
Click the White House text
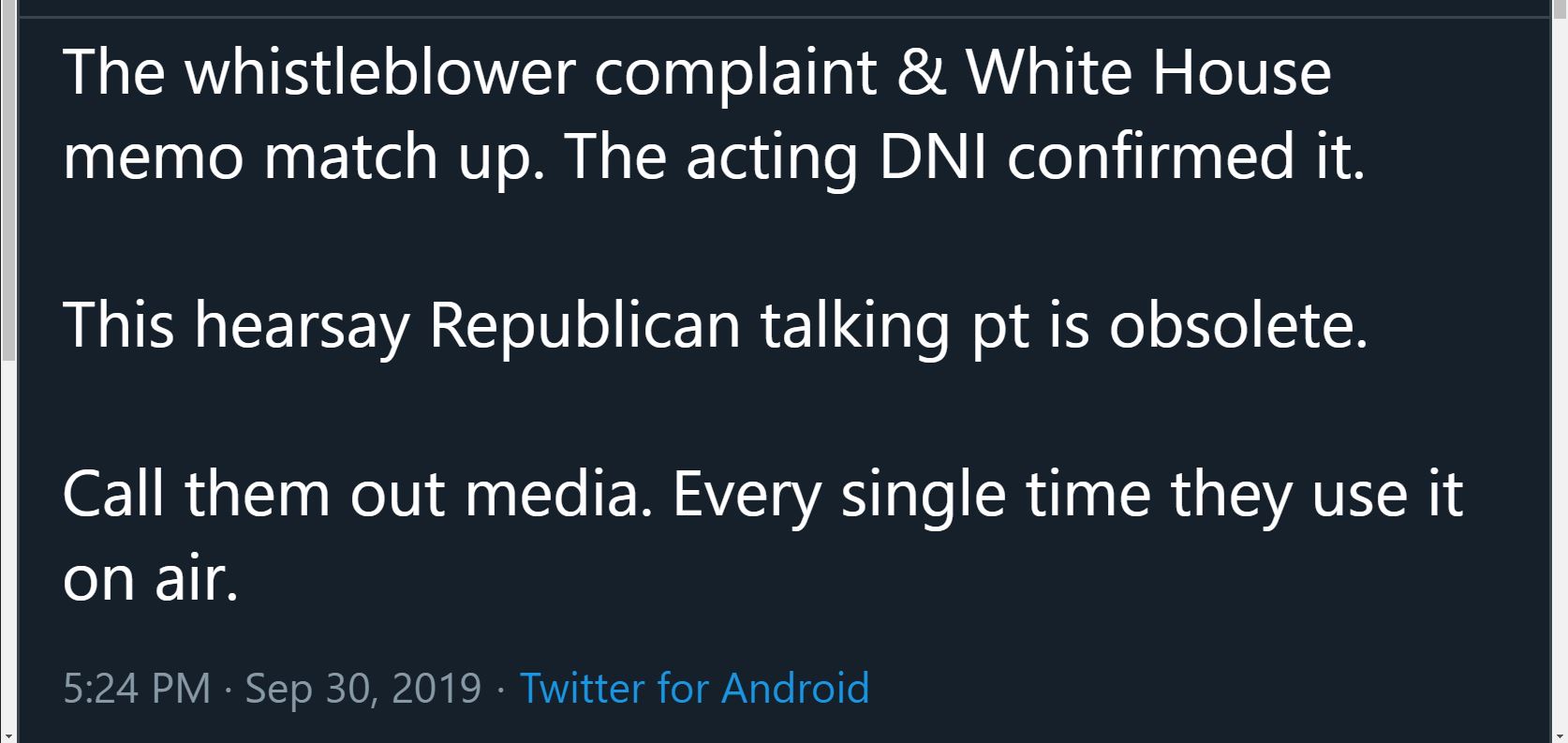(1148, 72)
